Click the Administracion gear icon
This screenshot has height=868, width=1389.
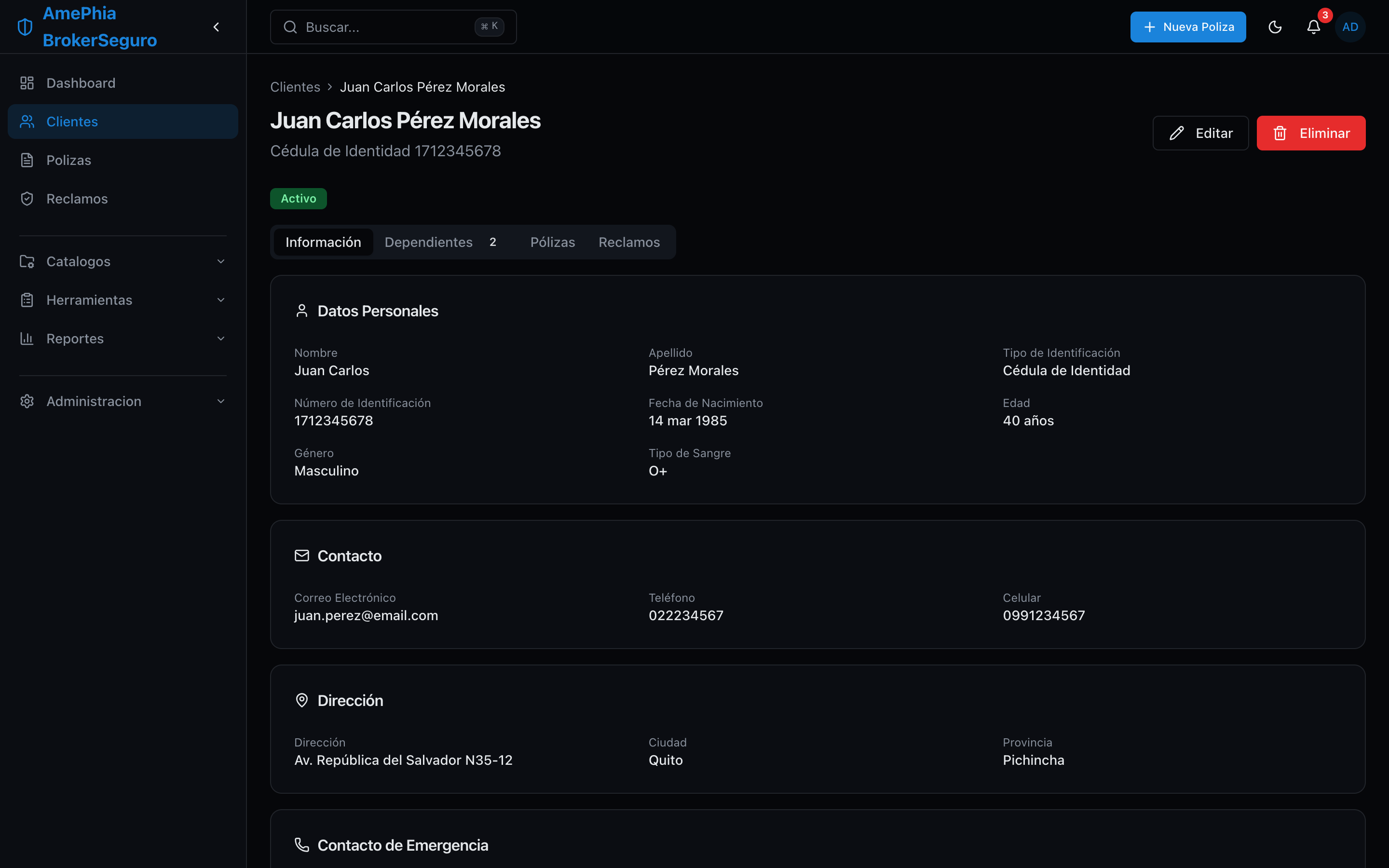[27, 401]
